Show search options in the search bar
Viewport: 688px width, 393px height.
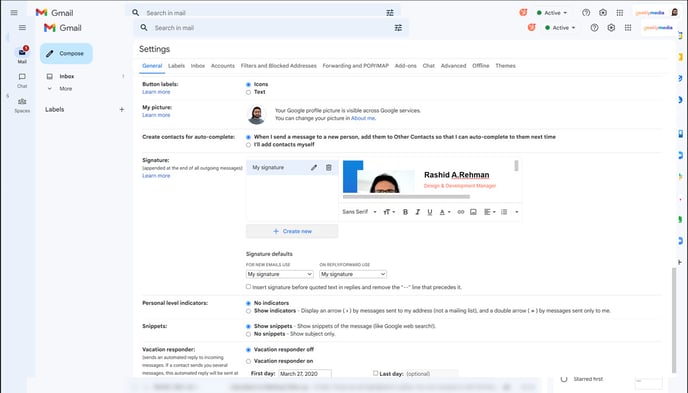point(398,28)
